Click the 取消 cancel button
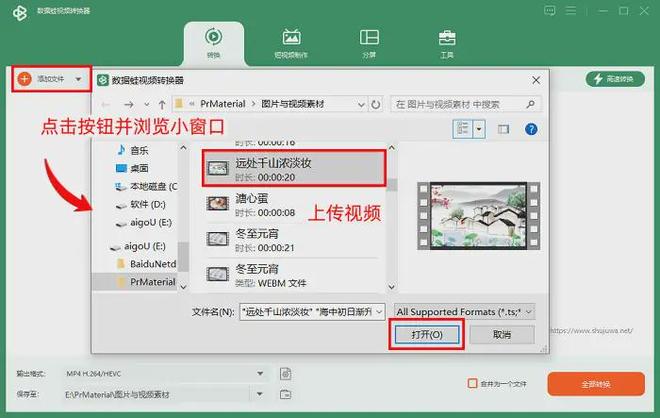Image resolution: width=660 pixels, height=418 pixels. coord(502,335)
